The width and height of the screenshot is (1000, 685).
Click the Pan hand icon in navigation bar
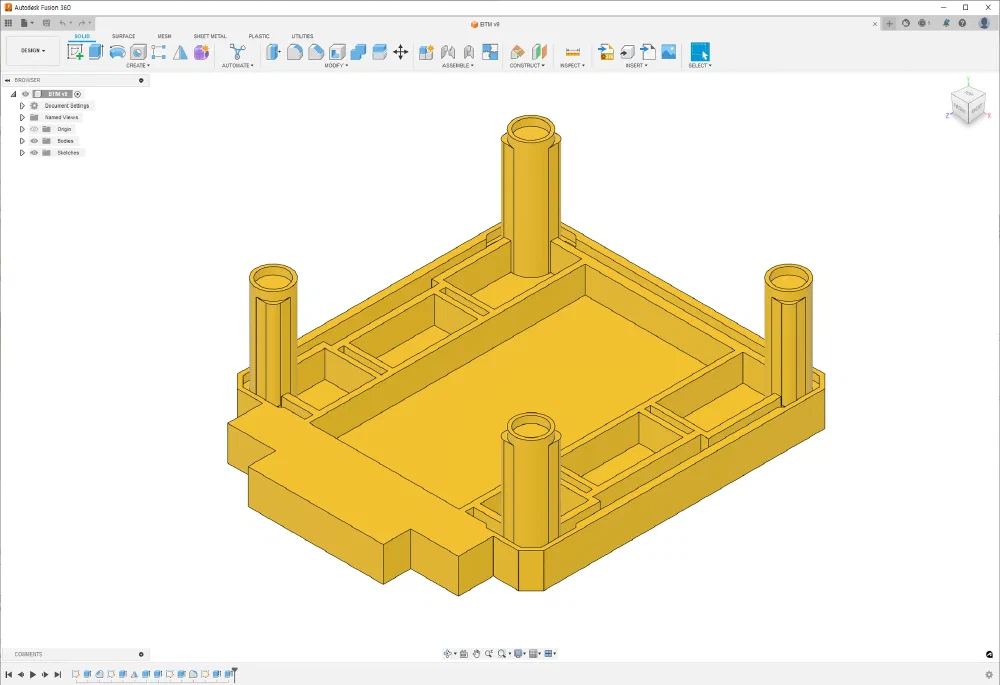(477, 654)
